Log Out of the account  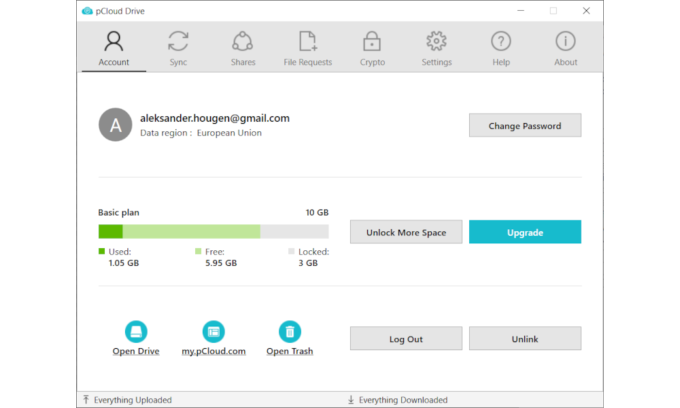[x=406, y=339]
